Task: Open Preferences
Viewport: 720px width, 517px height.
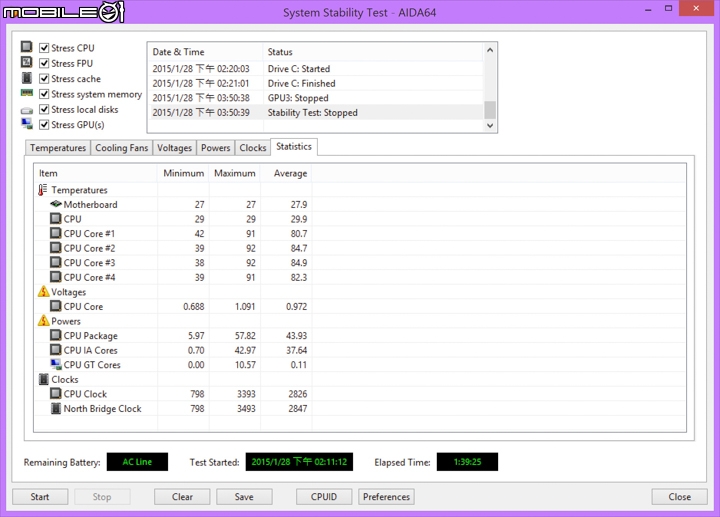Action: 386,497
